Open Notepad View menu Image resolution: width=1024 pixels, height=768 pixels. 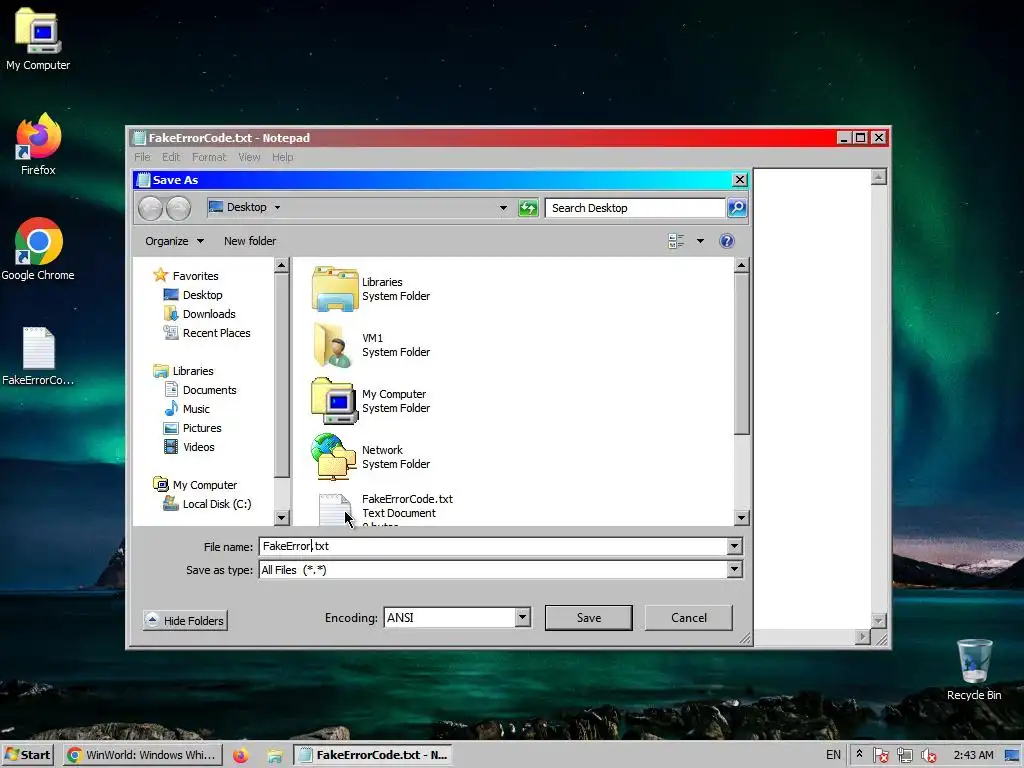pos(249,157)
